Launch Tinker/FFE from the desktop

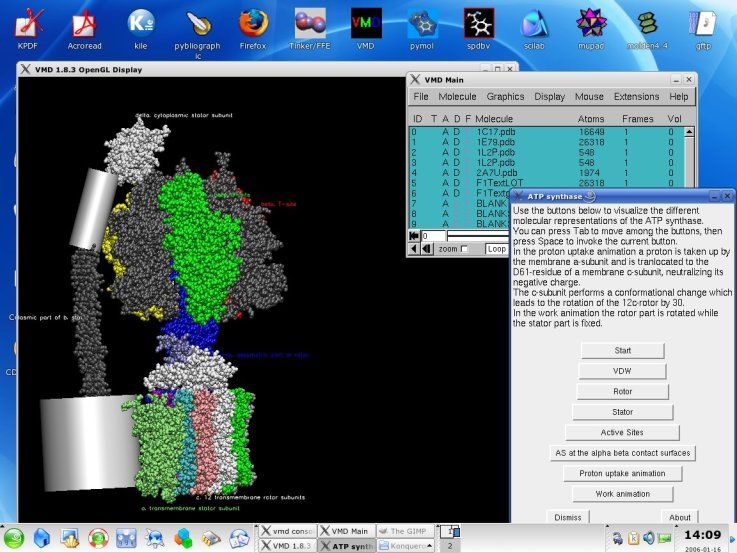click(x=310, y=29)
